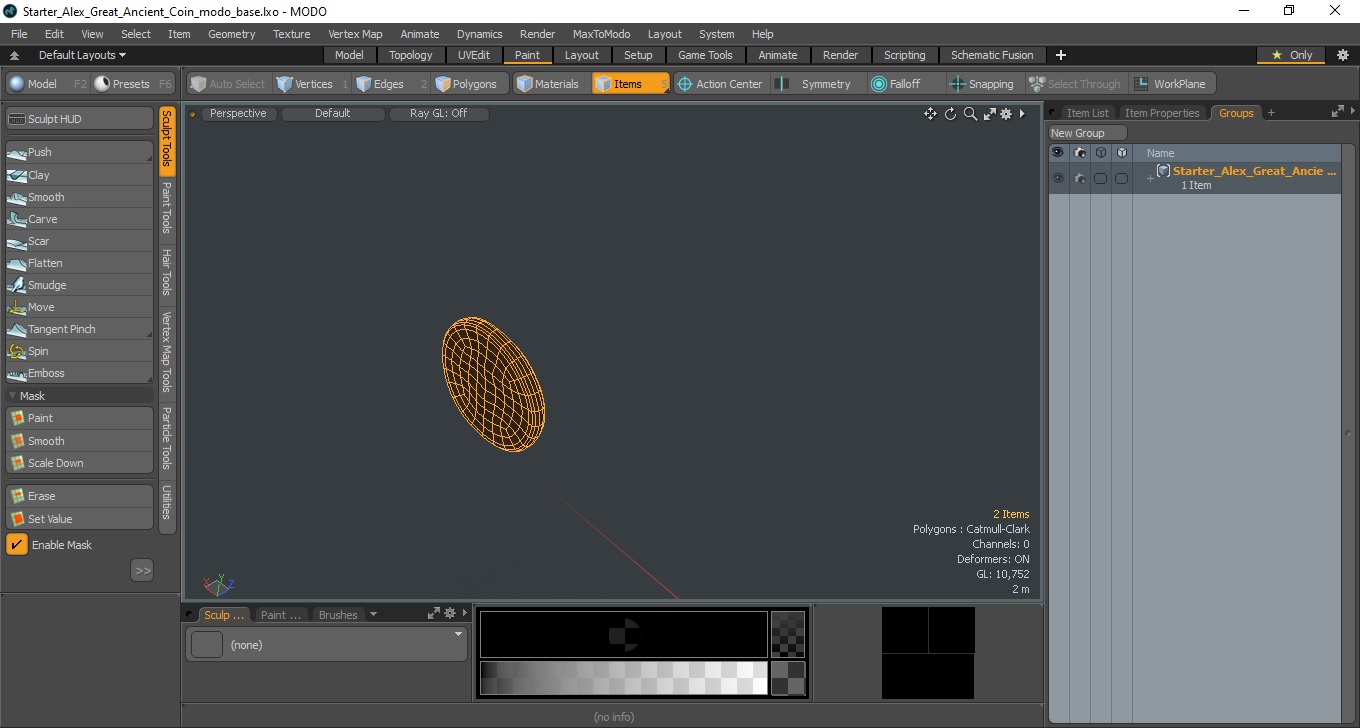Select the Flatten sculpt tool
Screen dimensions: 1360x728
coord(79,263)
